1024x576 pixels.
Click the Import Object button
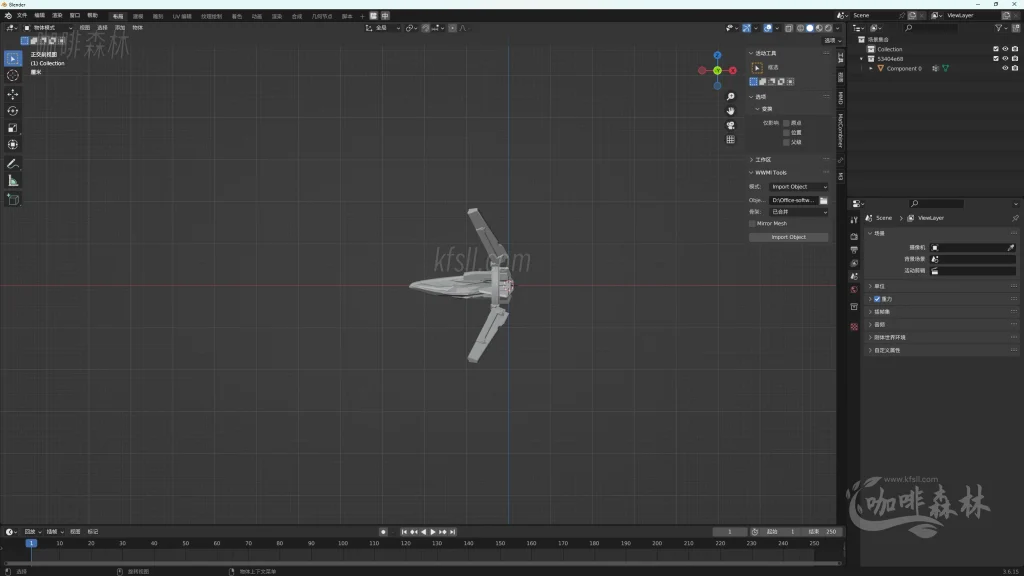click(x=788, y=237)
